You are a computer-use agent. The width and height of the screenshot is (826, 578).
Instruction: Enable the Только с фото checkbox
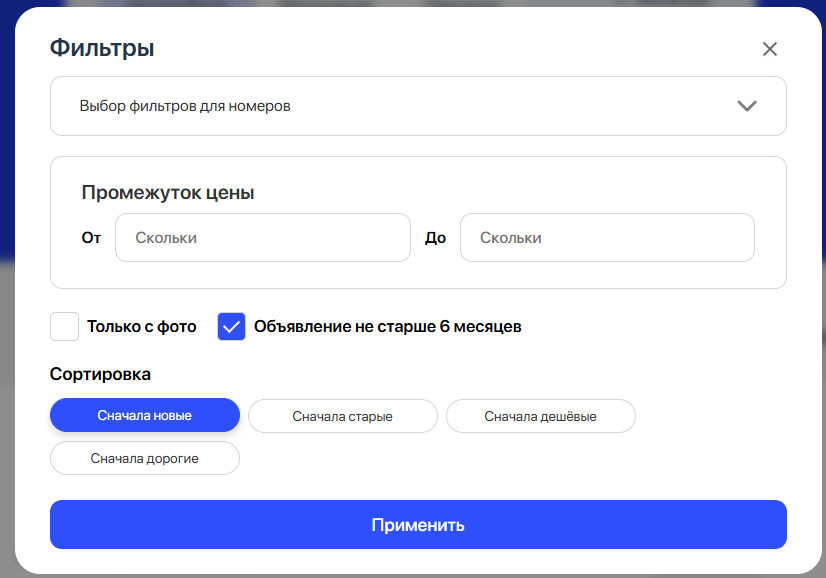tap(64, 326)
